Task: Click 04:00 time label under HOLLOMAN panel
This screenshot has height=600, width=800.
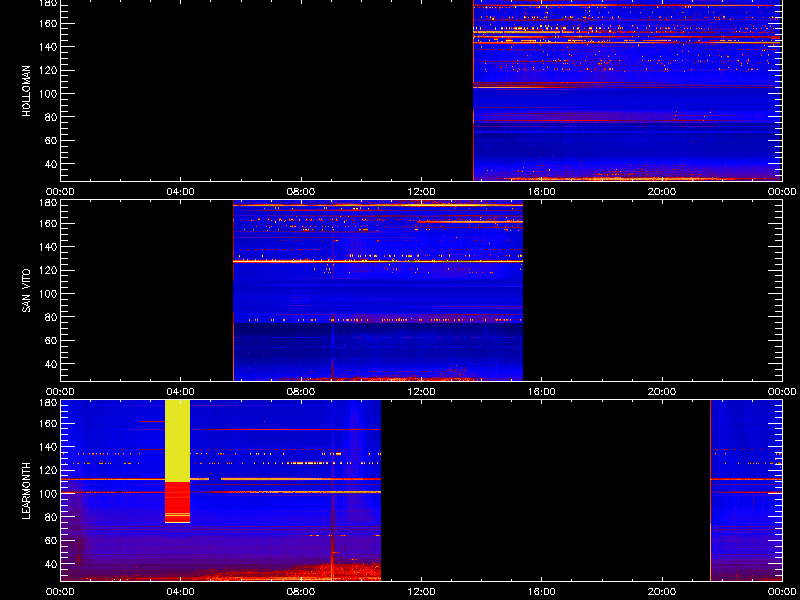Action: coord(181,192)
